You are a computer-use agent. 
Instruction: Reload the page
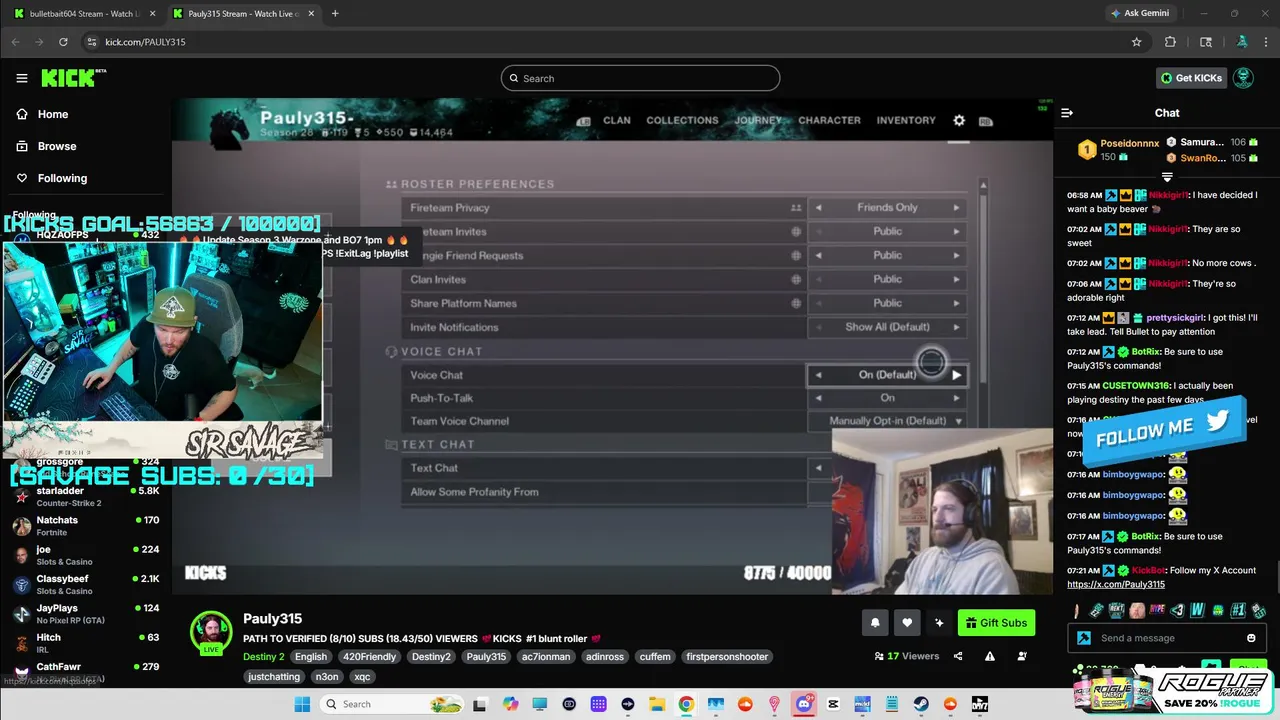tap(63, 42)
